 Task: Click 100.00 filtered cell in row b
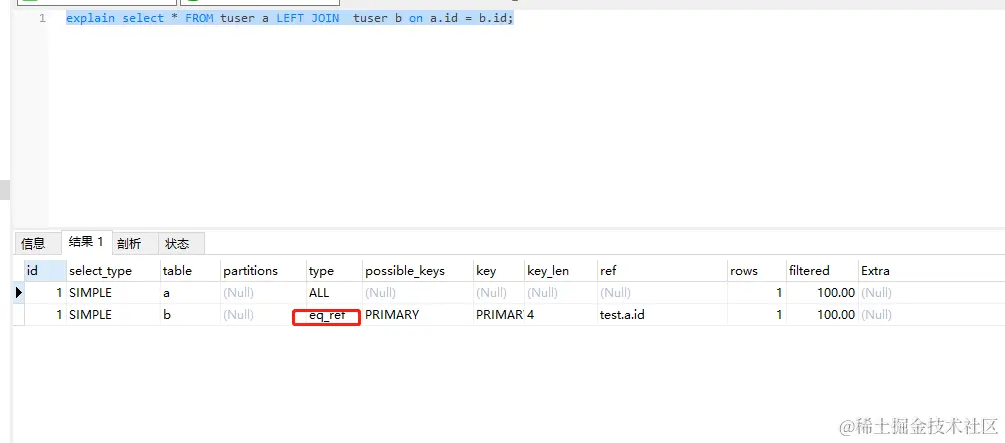tap(822, 315)
